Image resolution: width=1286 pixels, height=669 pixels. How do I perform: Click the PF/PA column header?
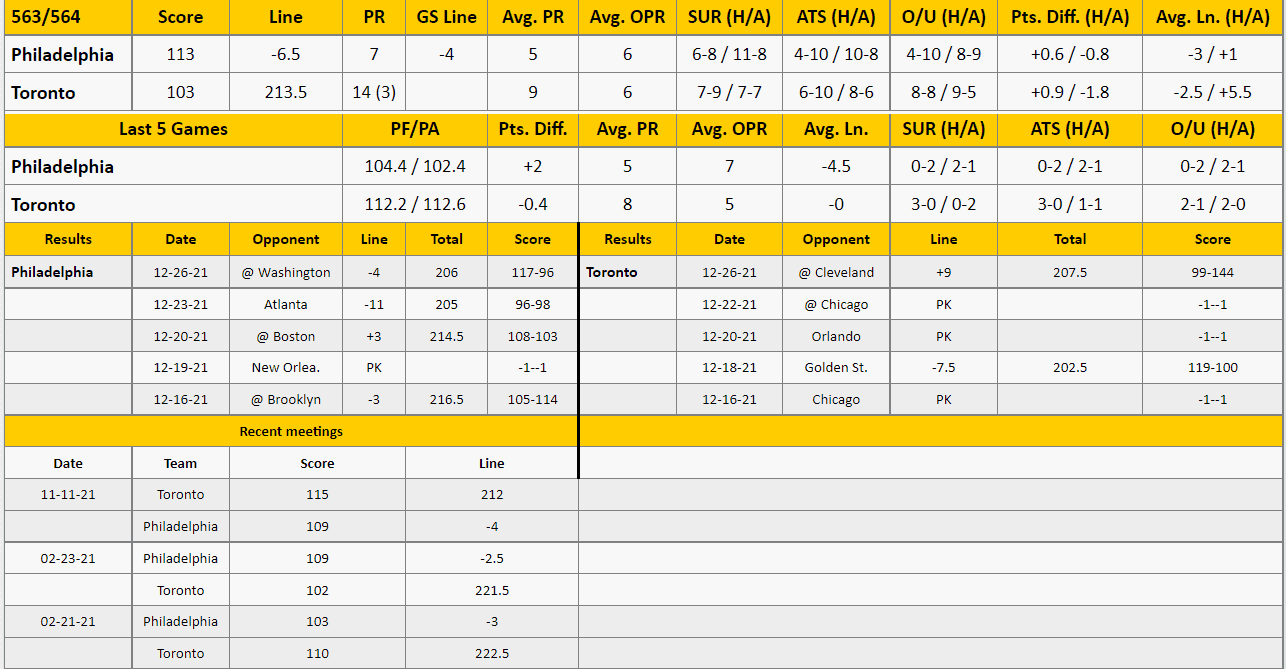tap(415, 129)
